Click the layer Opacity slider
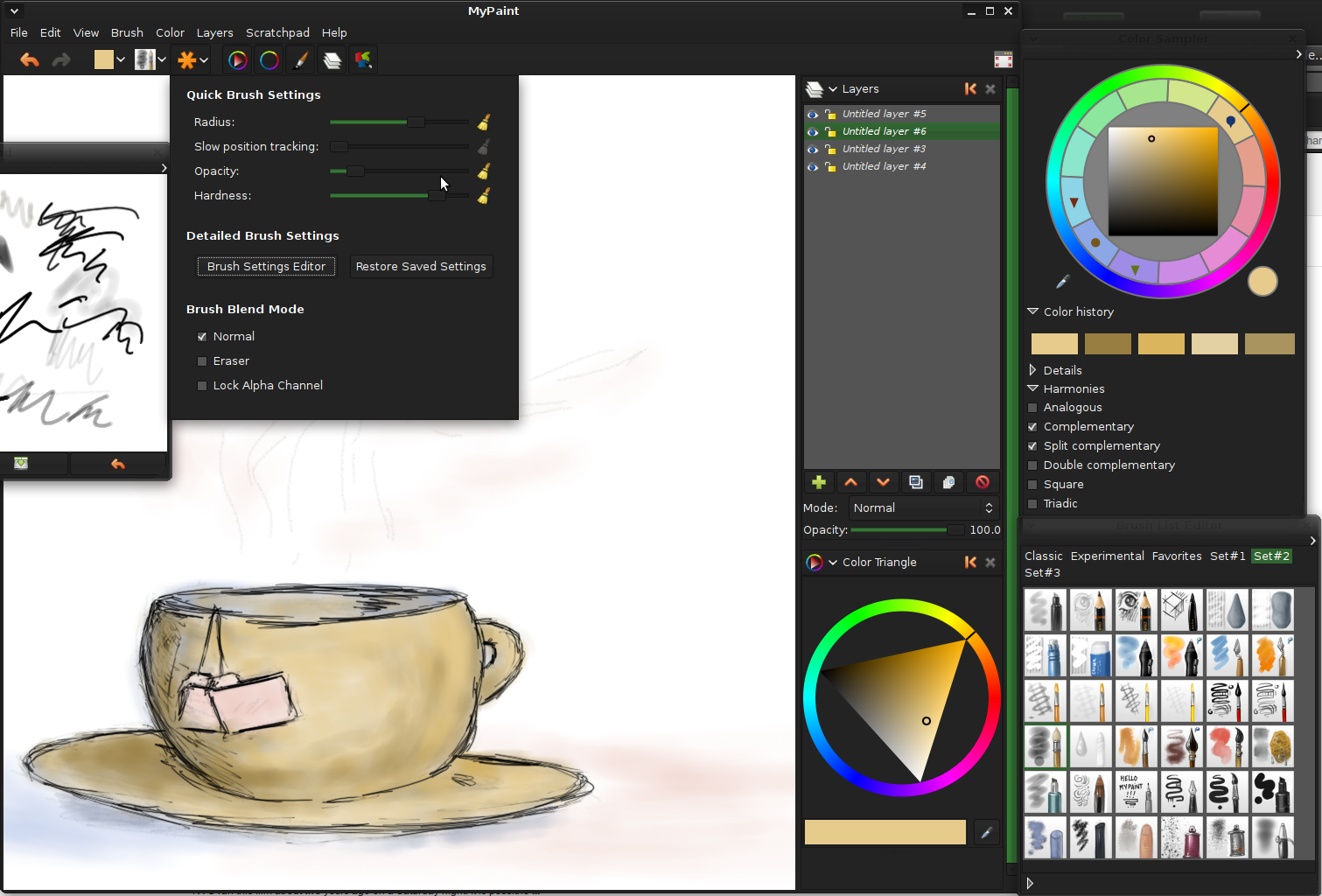Screen dimensions: 1322x896 [907, 529]
